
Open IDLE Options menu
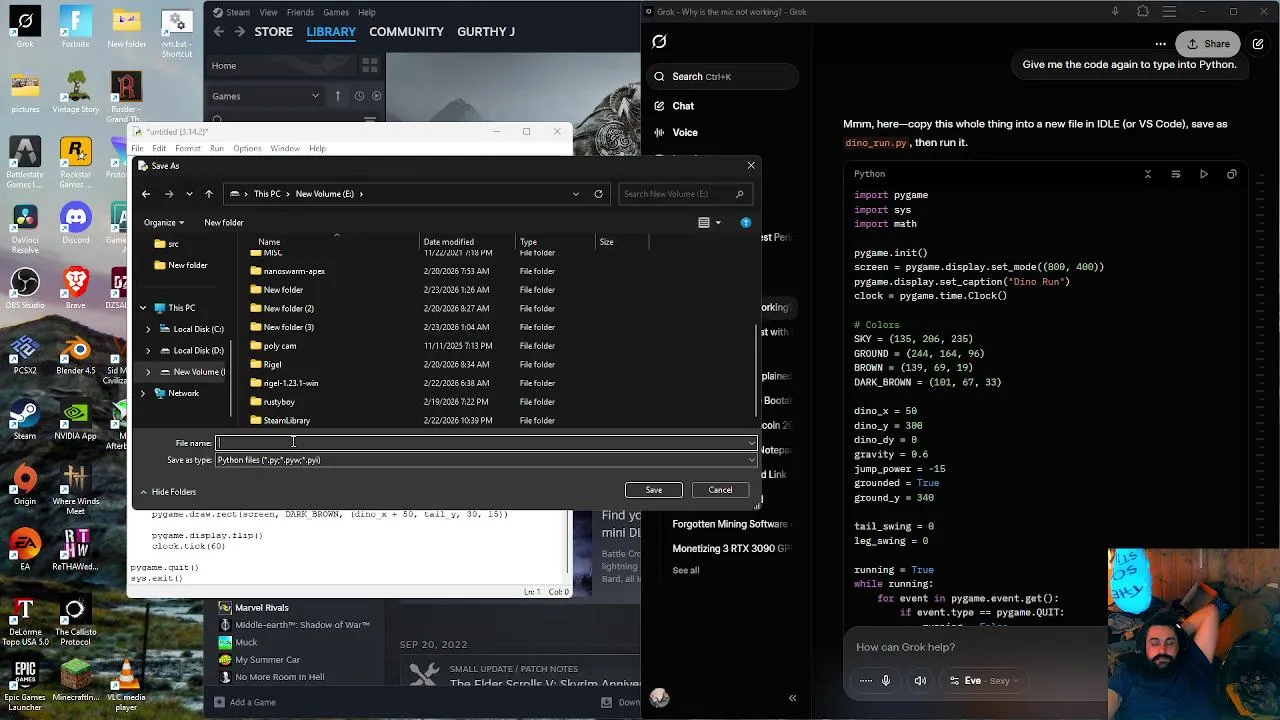pyautogui.click(x=247, y=149)
